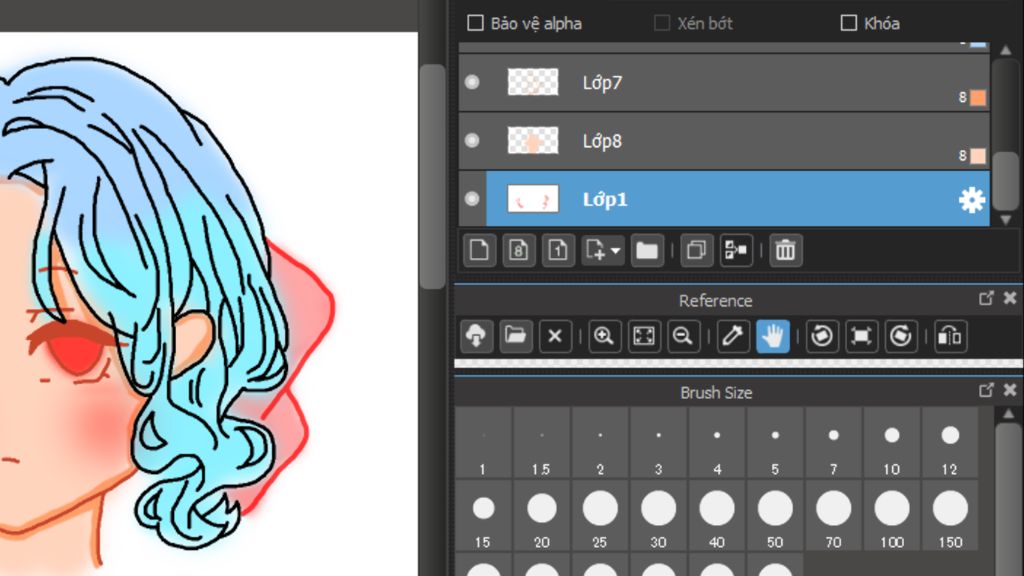1024x576 pixels.
Task: Choose brush size 5
Action: 775,443
